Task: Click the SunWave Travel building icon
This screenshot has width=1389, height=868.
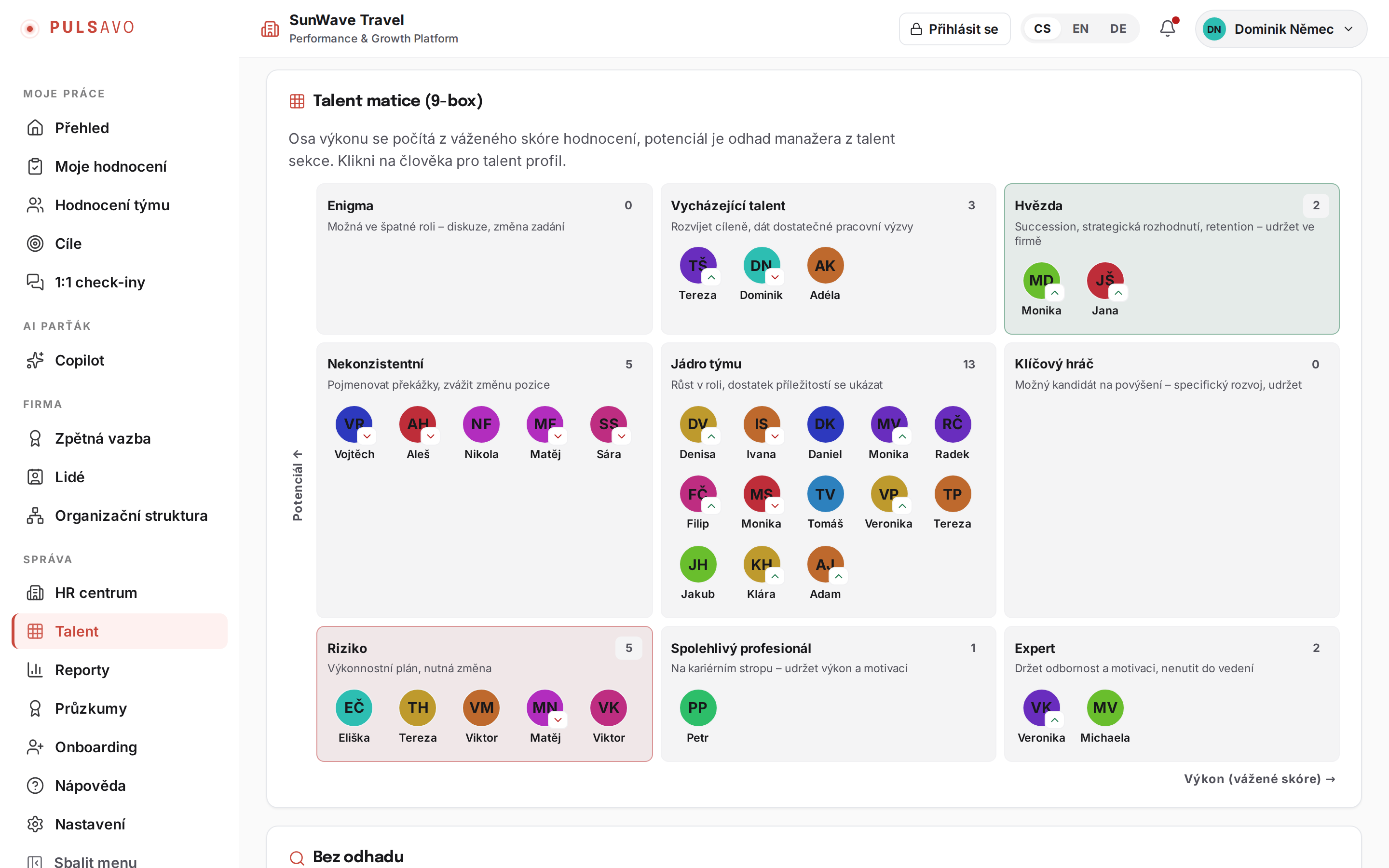Action: 270,29
